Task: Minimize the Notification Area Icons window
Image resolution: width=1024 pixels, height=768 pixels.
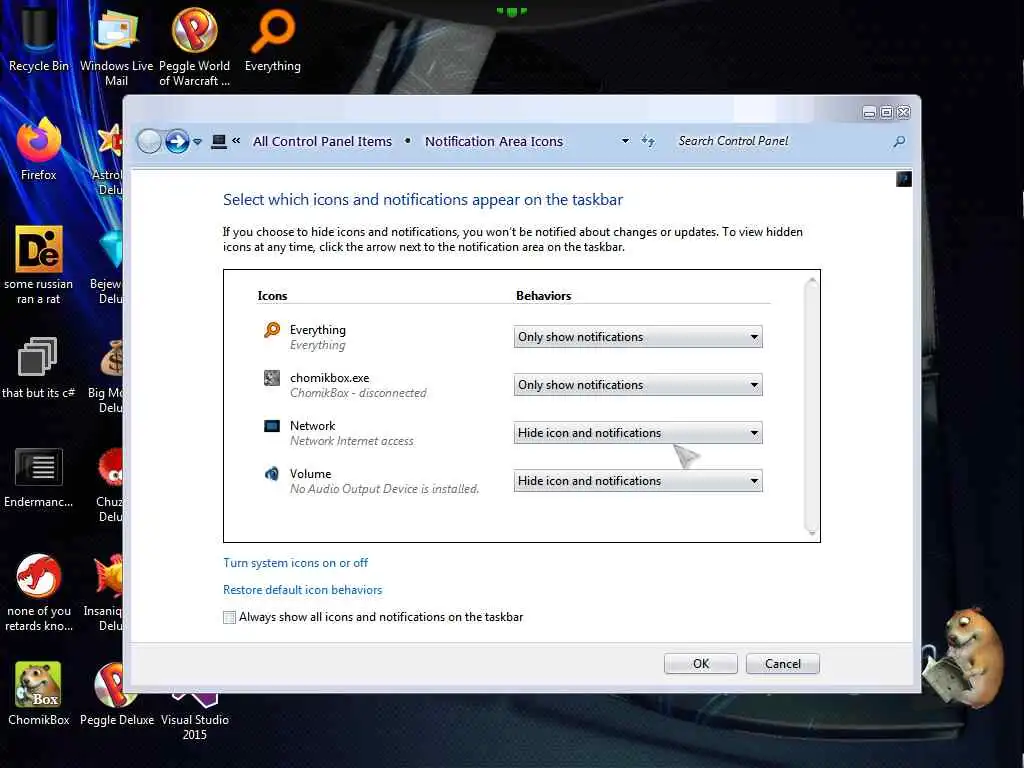Action: coord(869,112)
